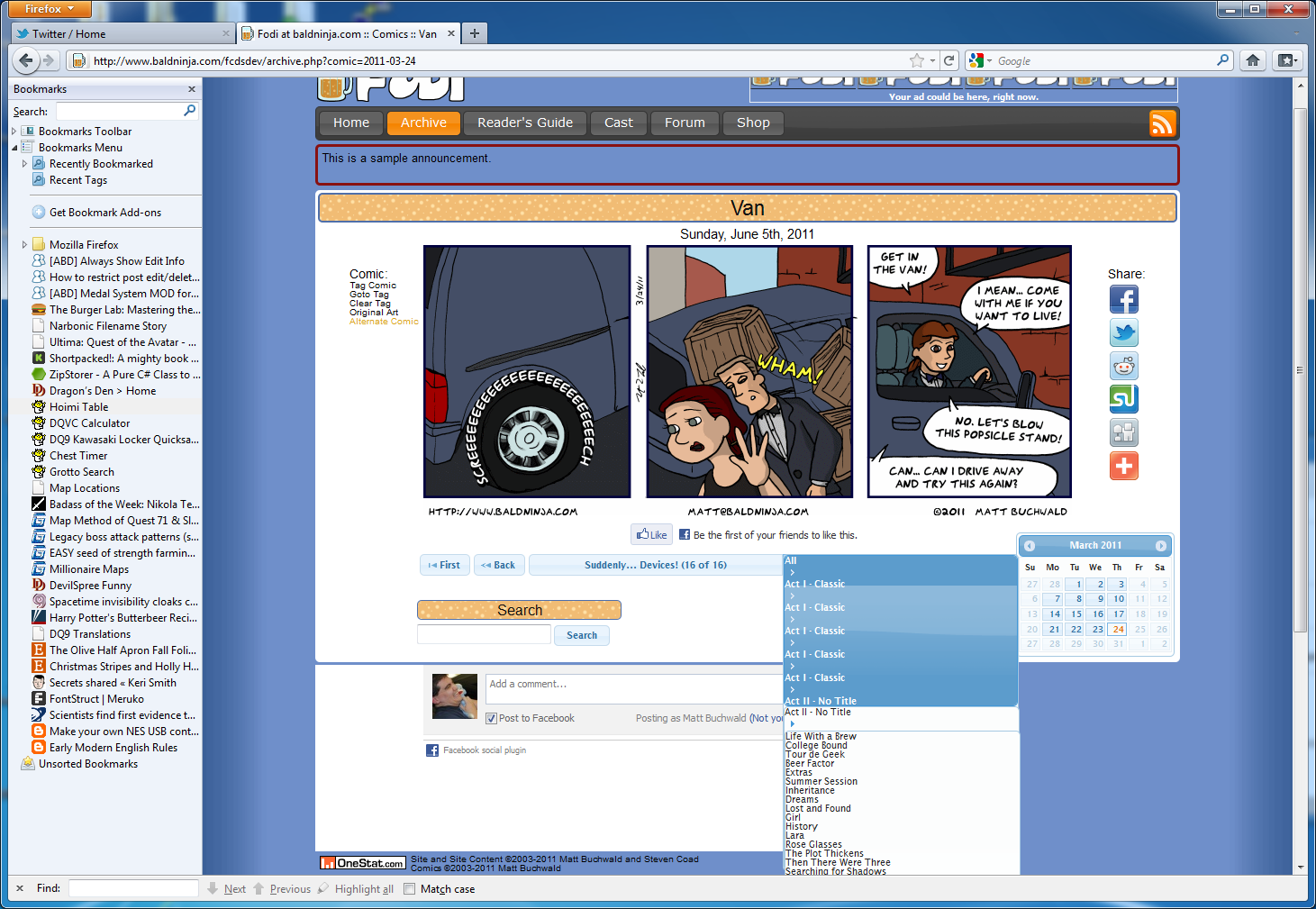Enable the Match case checkbox
1316x909 pixels.
click(x=410, y=889)
